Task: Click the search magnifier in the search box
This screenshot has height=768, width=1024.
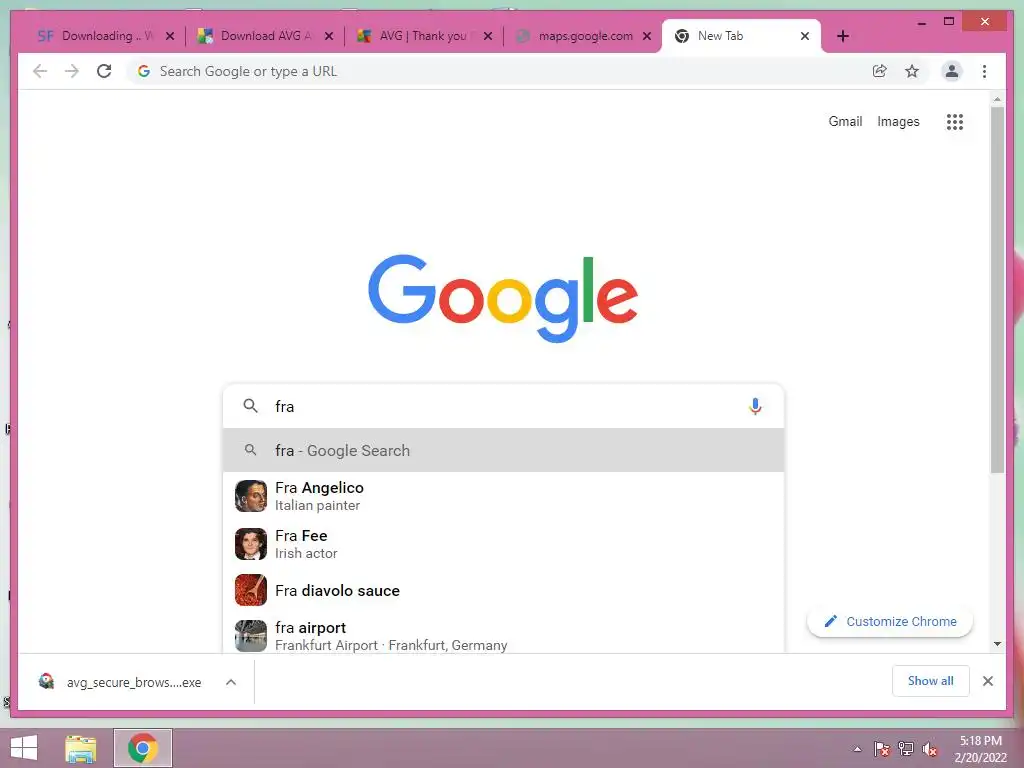Action: 250,406
